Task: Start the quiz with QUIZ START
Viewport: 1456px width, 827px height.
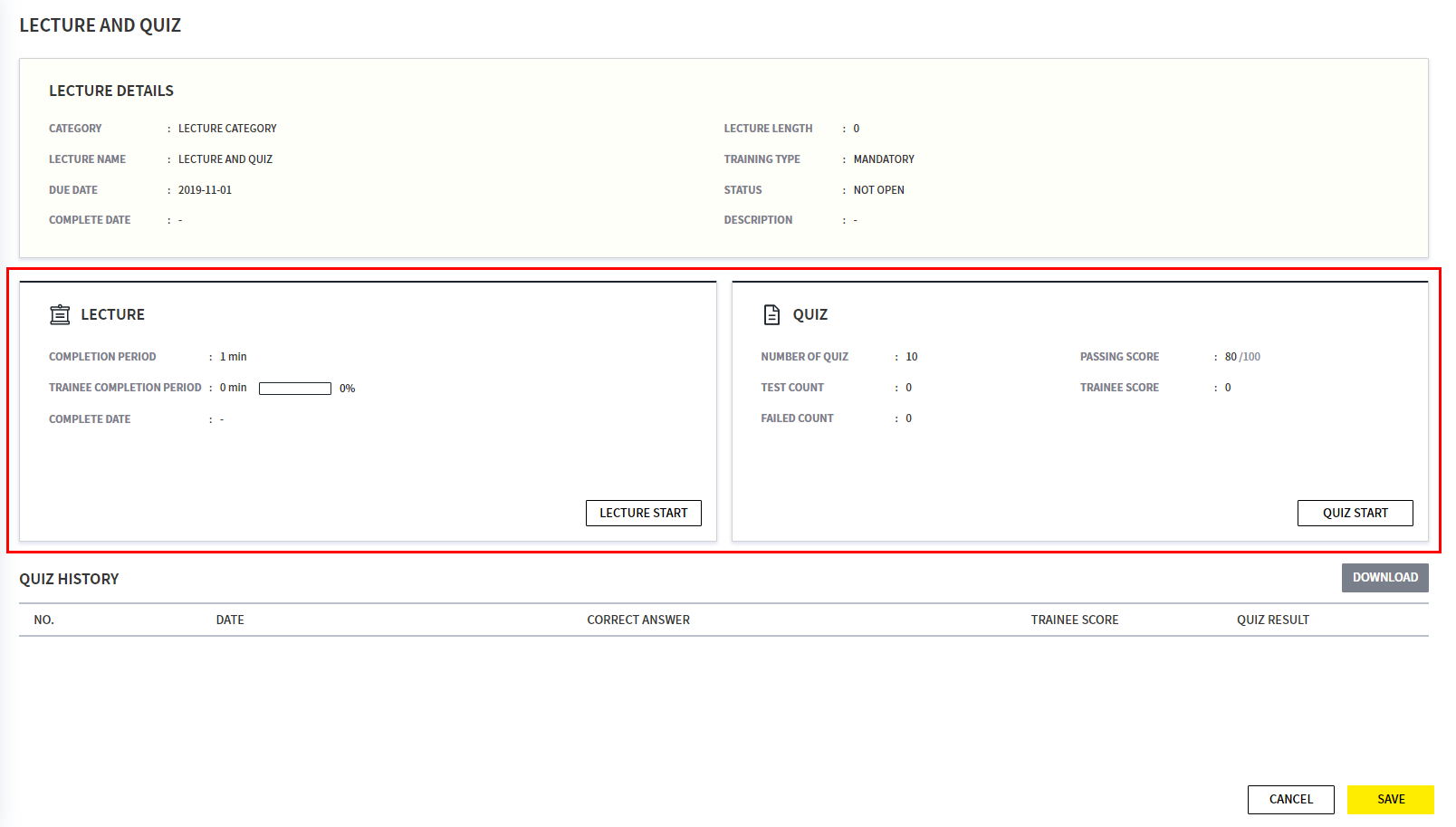Action: point(1355,513)
